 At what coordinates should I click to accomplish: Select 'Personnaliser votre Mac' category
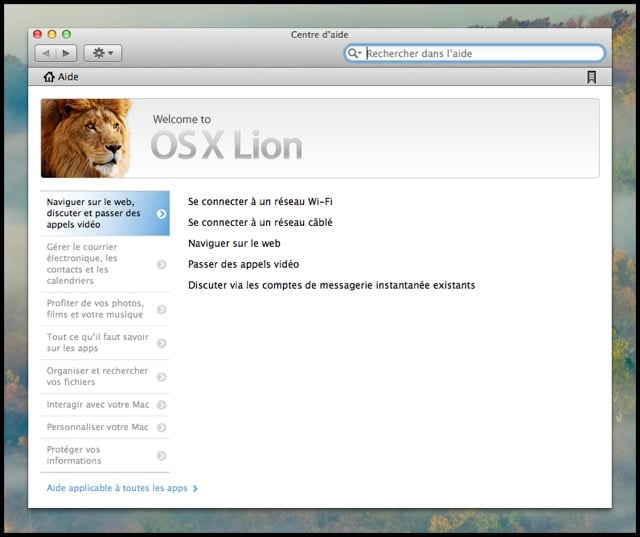(105, 427)
